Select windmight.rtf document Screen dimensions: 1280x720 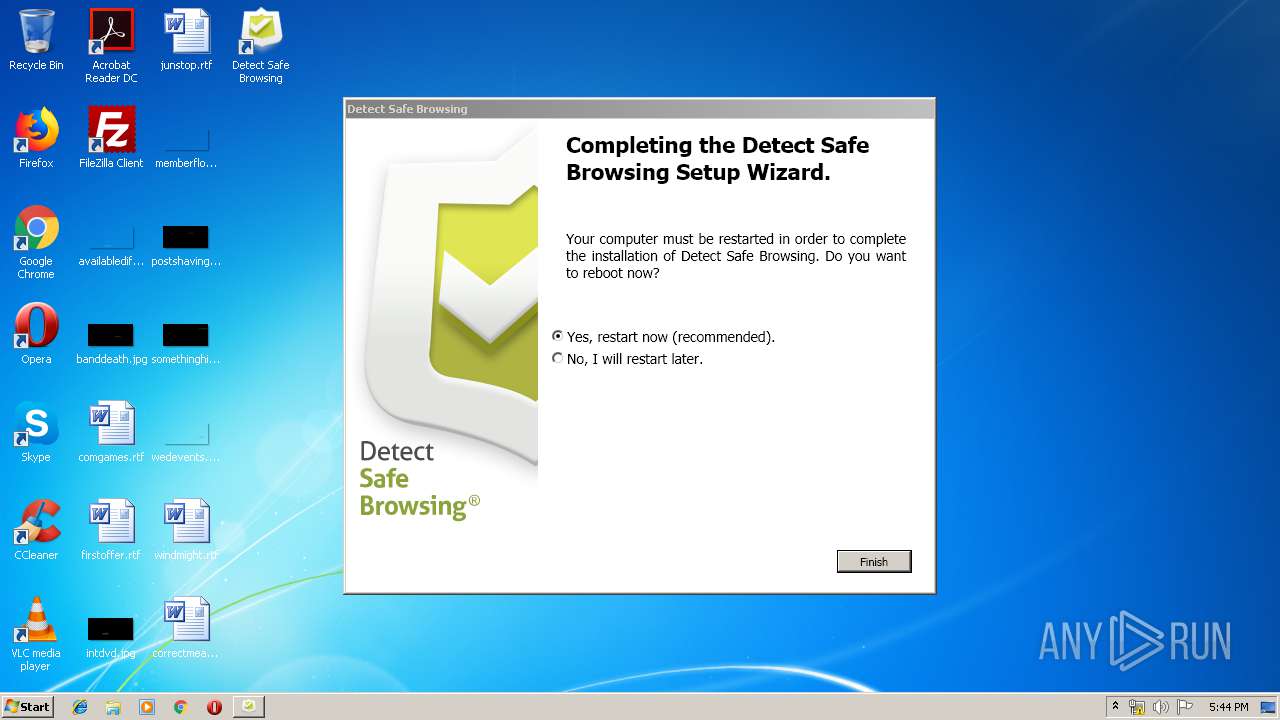pyautogui.click(x=186, y=530)
